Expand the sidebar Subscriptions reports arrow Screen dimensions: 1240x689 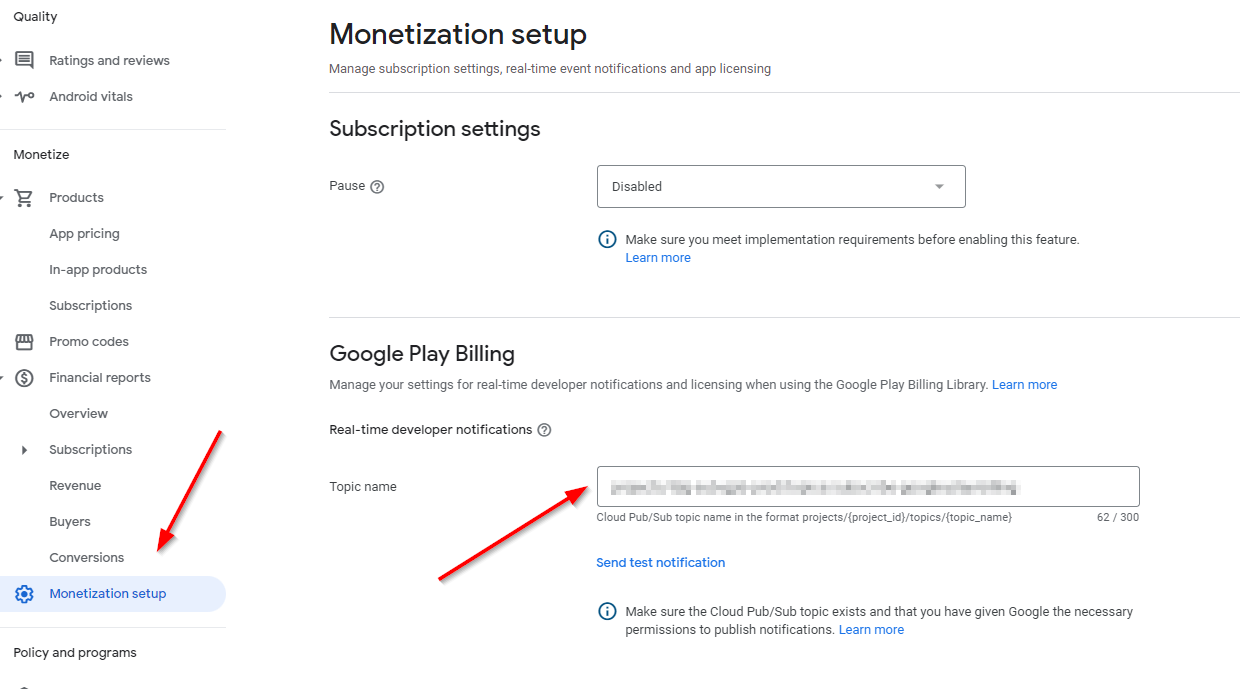pos(24,450)
